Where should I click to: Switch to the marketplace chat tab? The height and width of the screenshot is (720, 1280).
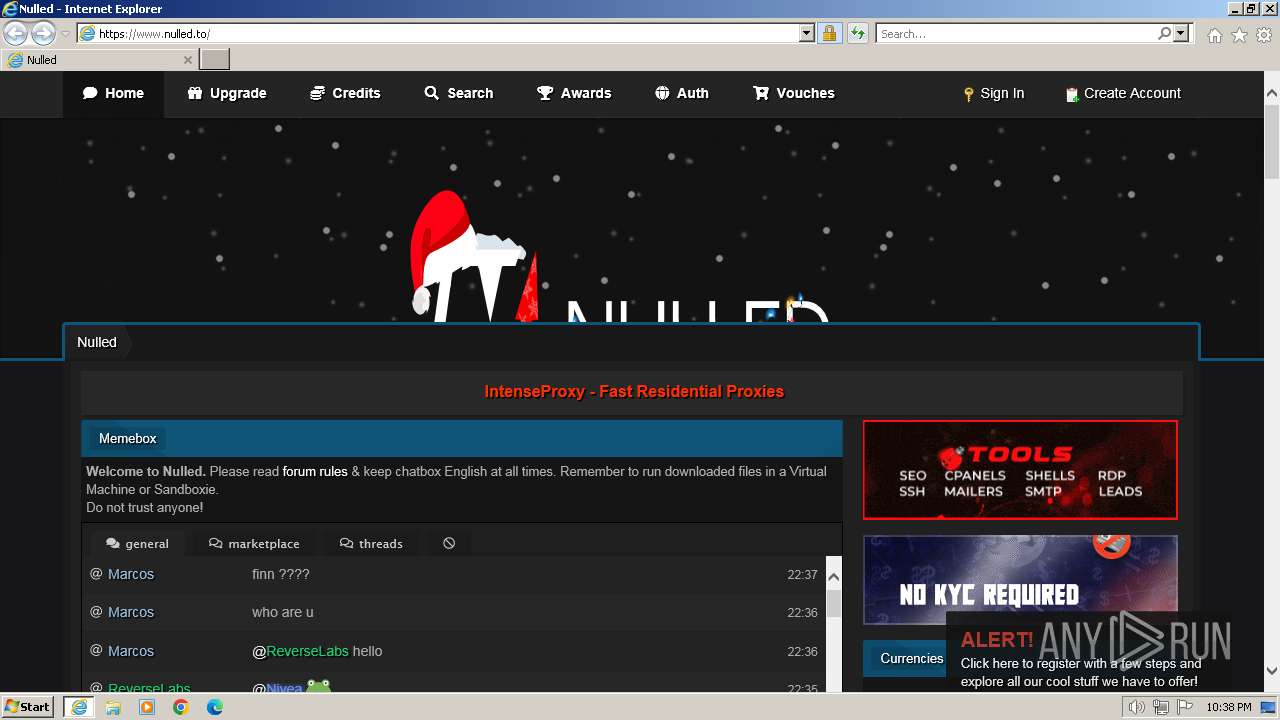pos(254,543)
